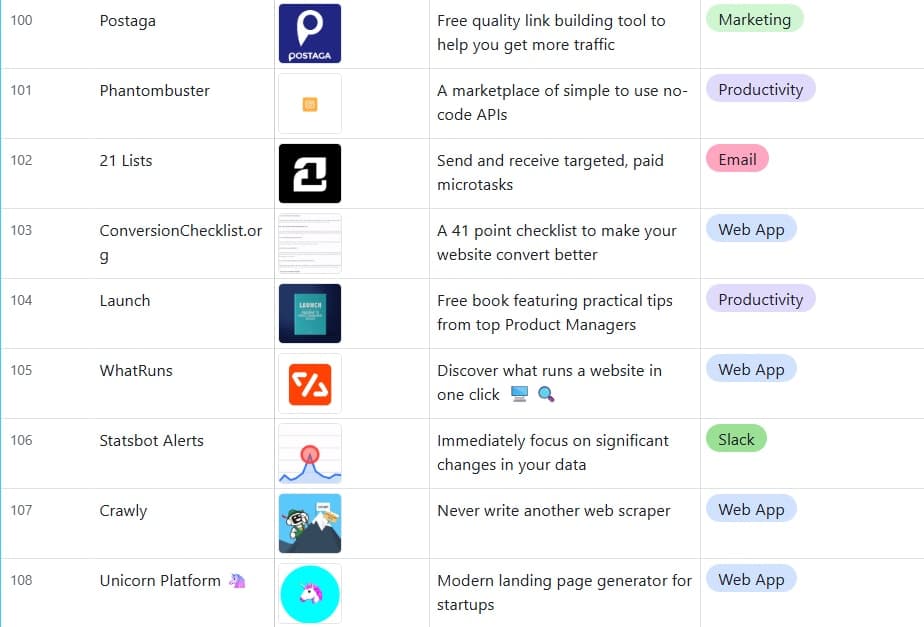Image resolution: width=924 pixels, height=627 pixels.
Task: Open the Statsbot Alerts chart icon
Action: click(310, 452)
